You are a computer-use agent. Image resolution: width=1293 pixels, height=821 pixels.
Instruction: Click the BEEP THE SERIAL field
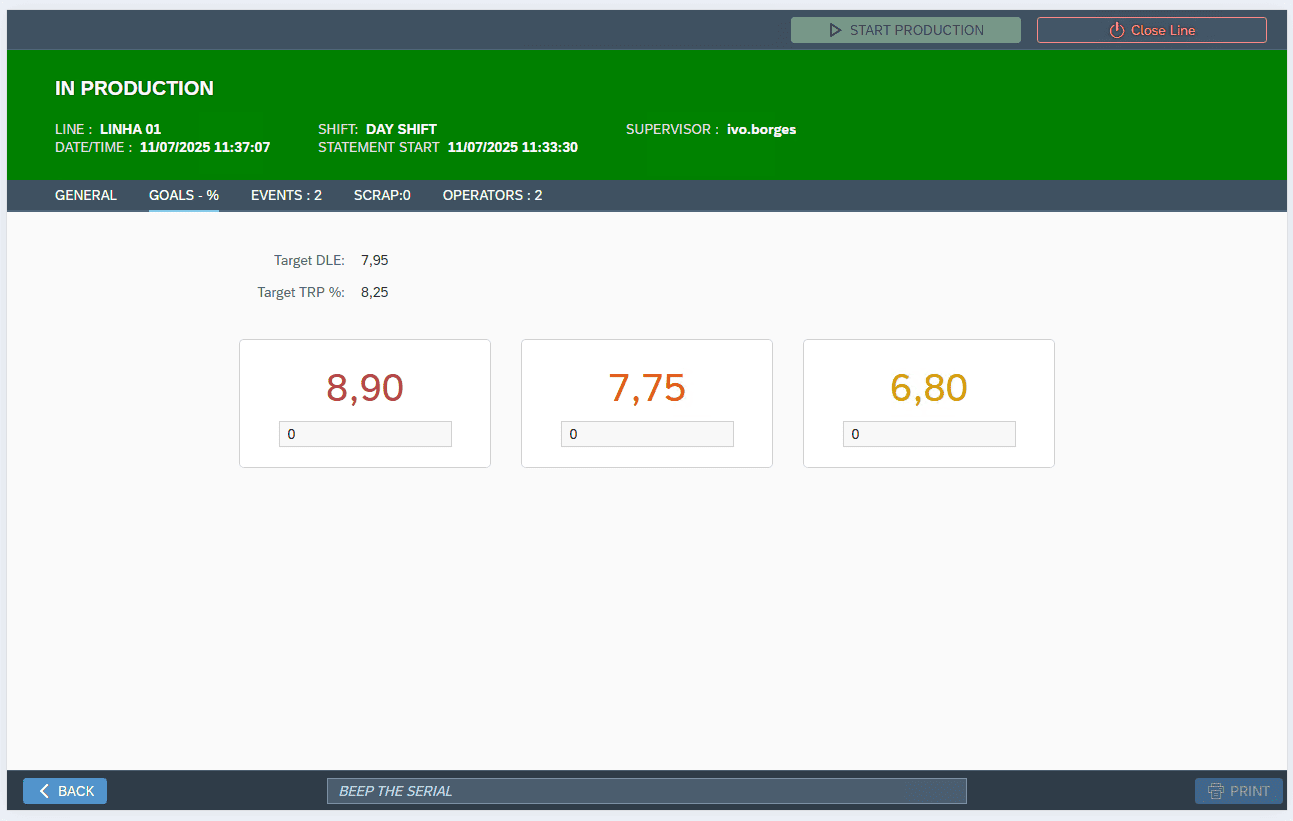(646, 791)
